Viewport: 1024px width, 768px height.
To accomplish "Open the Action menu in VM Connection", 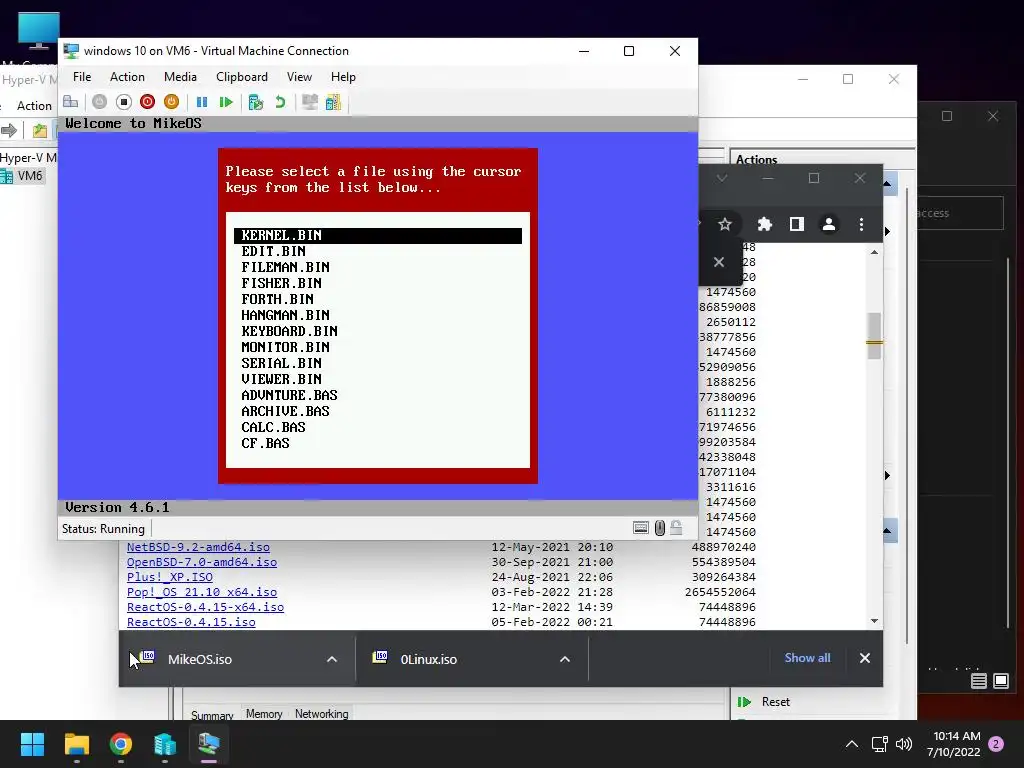I will [127, 77].
